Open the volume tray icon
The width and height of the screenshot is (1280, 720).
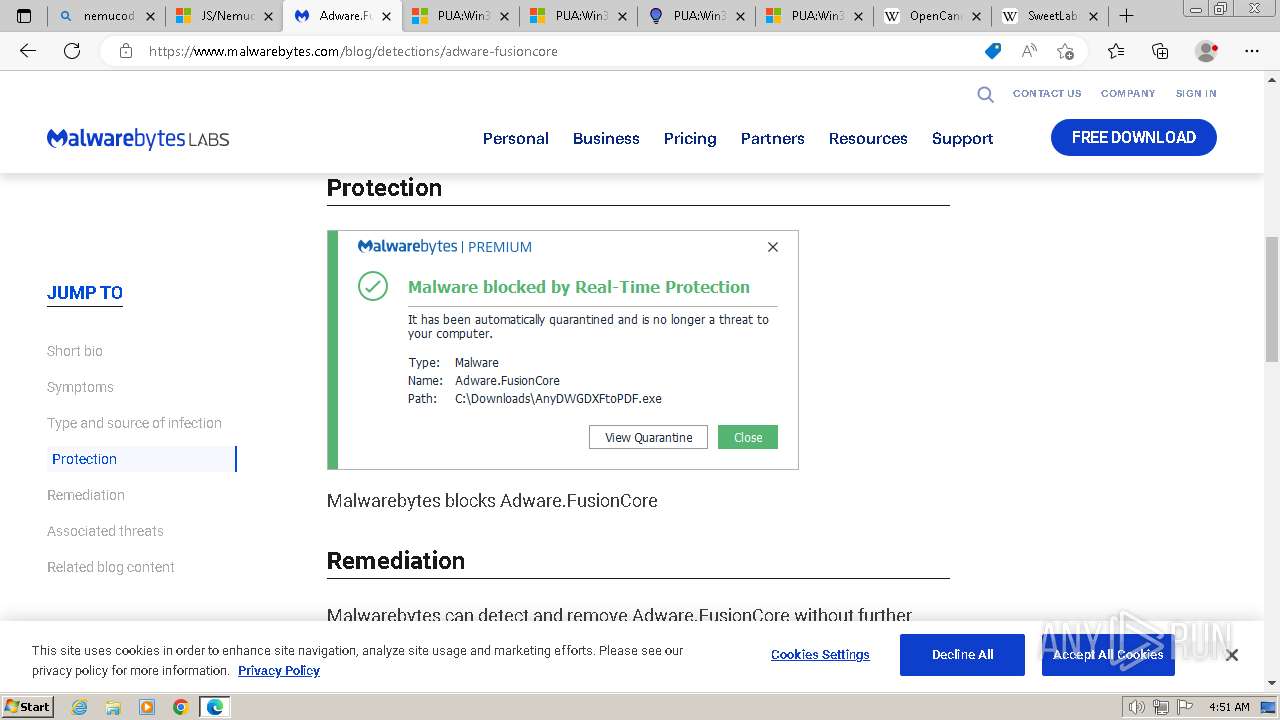(1137, 707)
